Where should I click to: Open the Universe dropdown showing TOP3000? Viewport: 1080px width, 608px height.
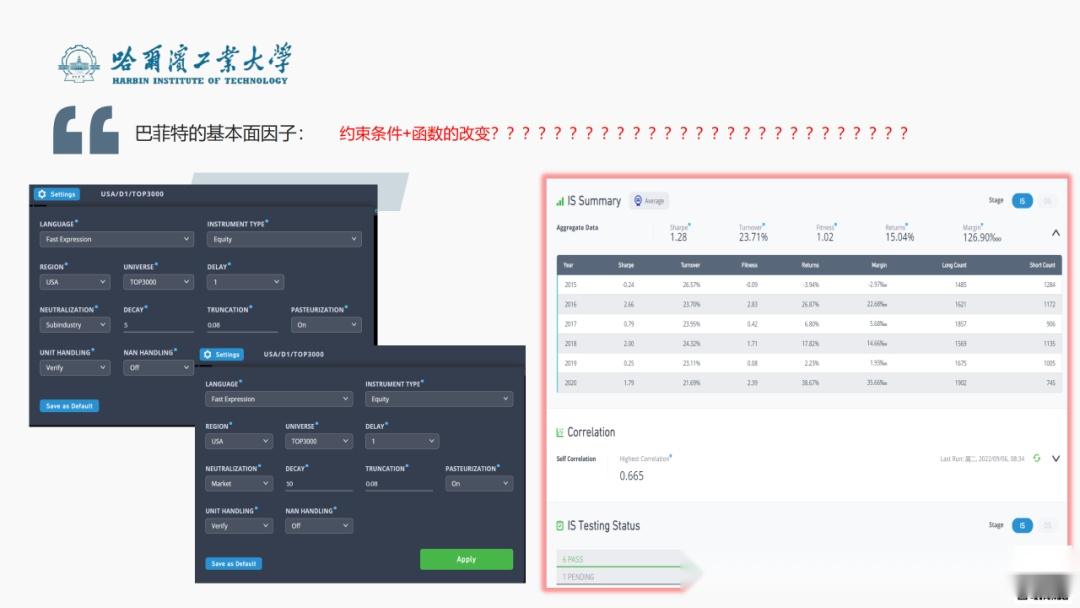click(x=319, y=441)
